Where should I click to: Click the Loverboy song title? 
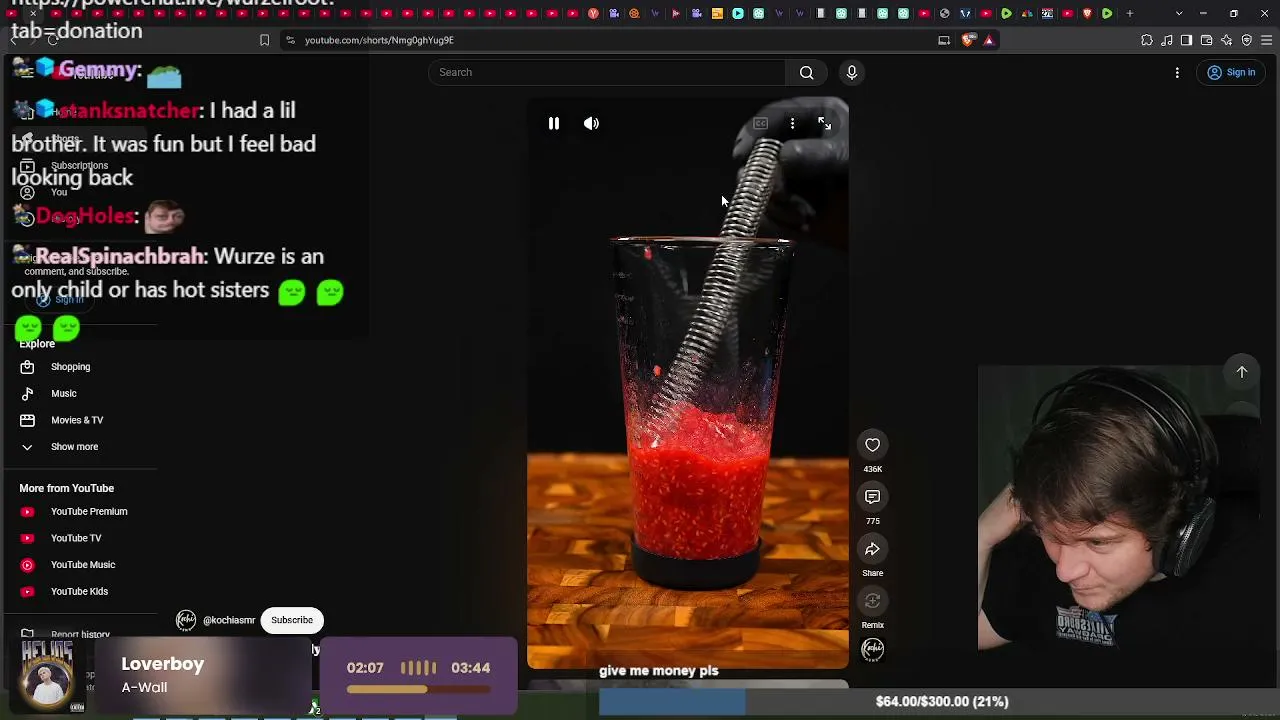click(162, 664)
